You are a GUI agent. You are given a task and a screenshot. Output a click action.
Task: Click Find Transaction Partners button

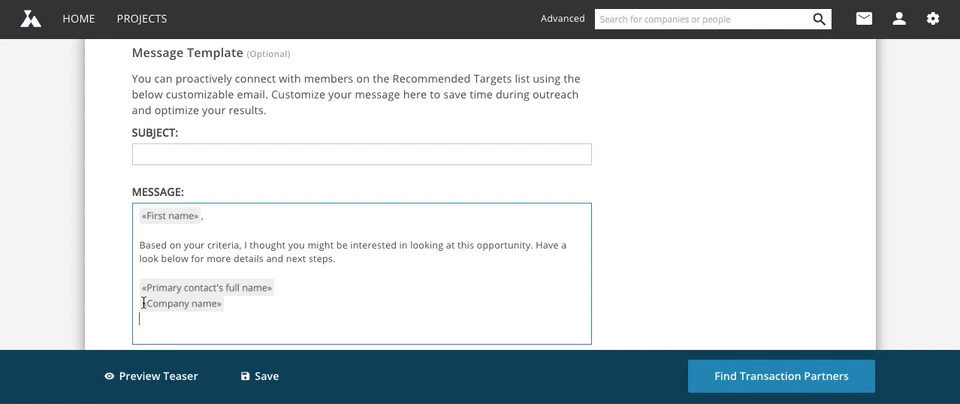781,376
